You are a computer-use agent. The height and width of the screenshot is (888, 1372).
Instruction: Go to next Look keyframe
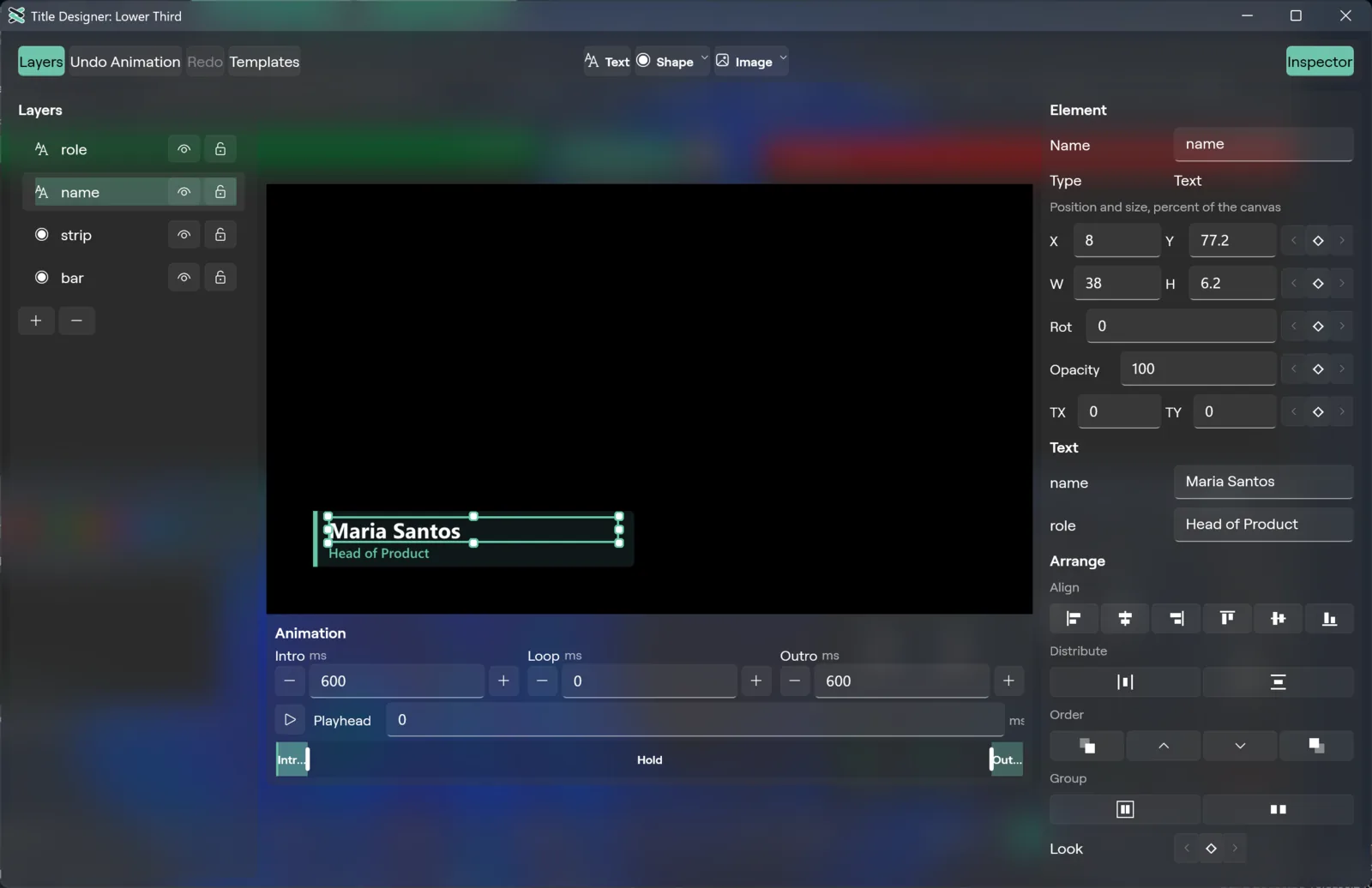tap(1235, 849)
